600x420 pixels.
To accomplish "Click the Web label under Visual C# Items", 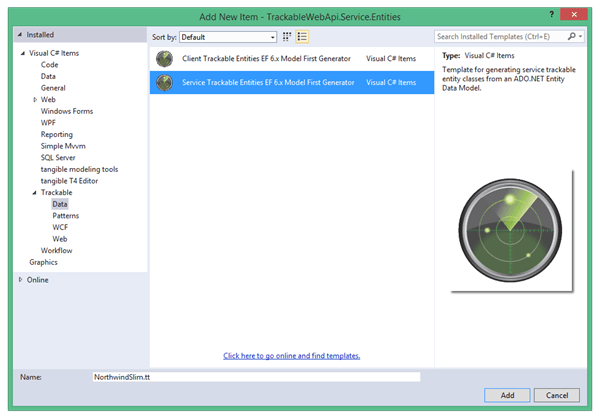I will 48,99.
